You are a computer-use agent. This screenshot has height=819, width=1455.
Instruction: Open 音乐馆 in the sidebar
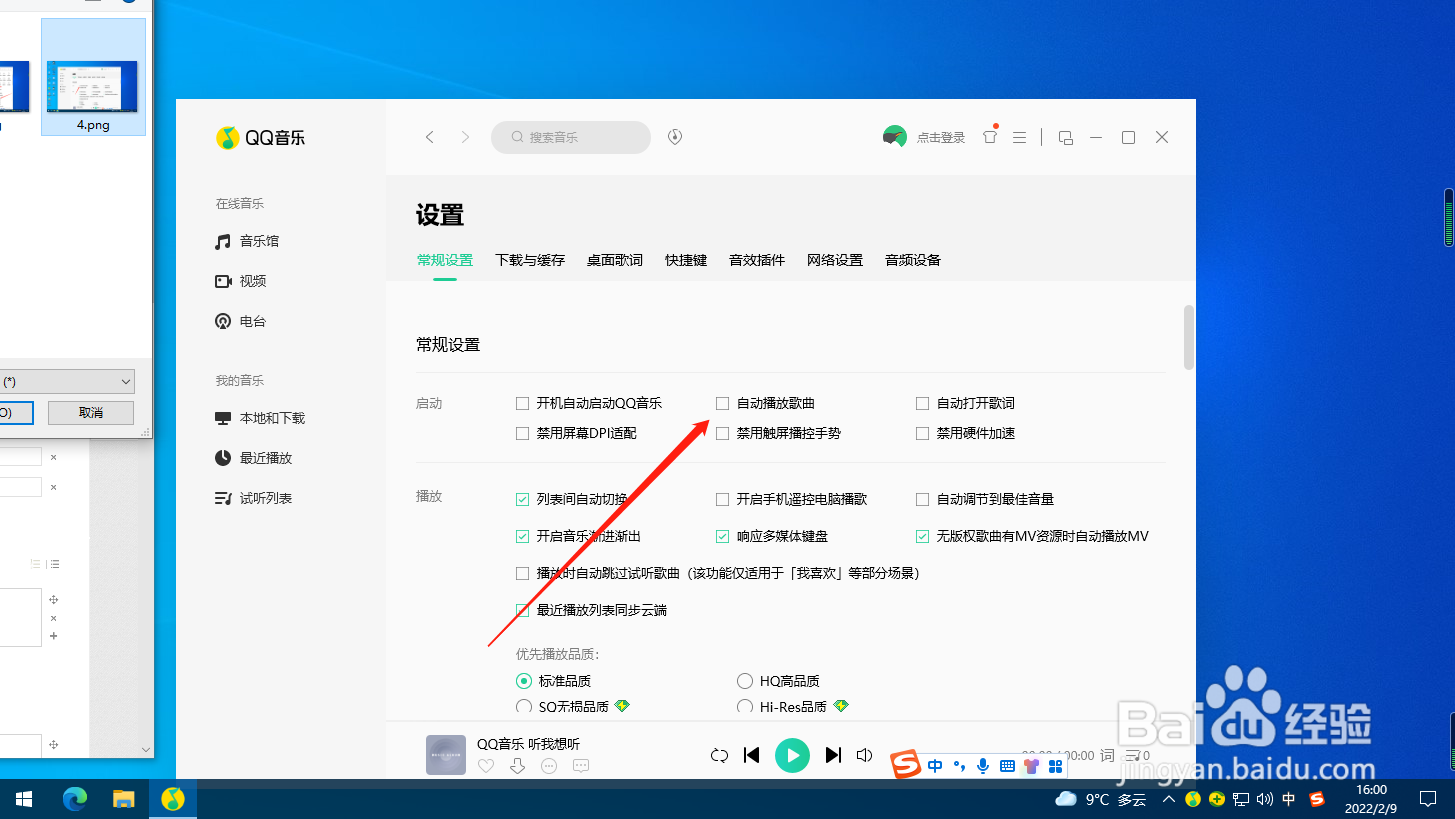click(x=248, y=241)
